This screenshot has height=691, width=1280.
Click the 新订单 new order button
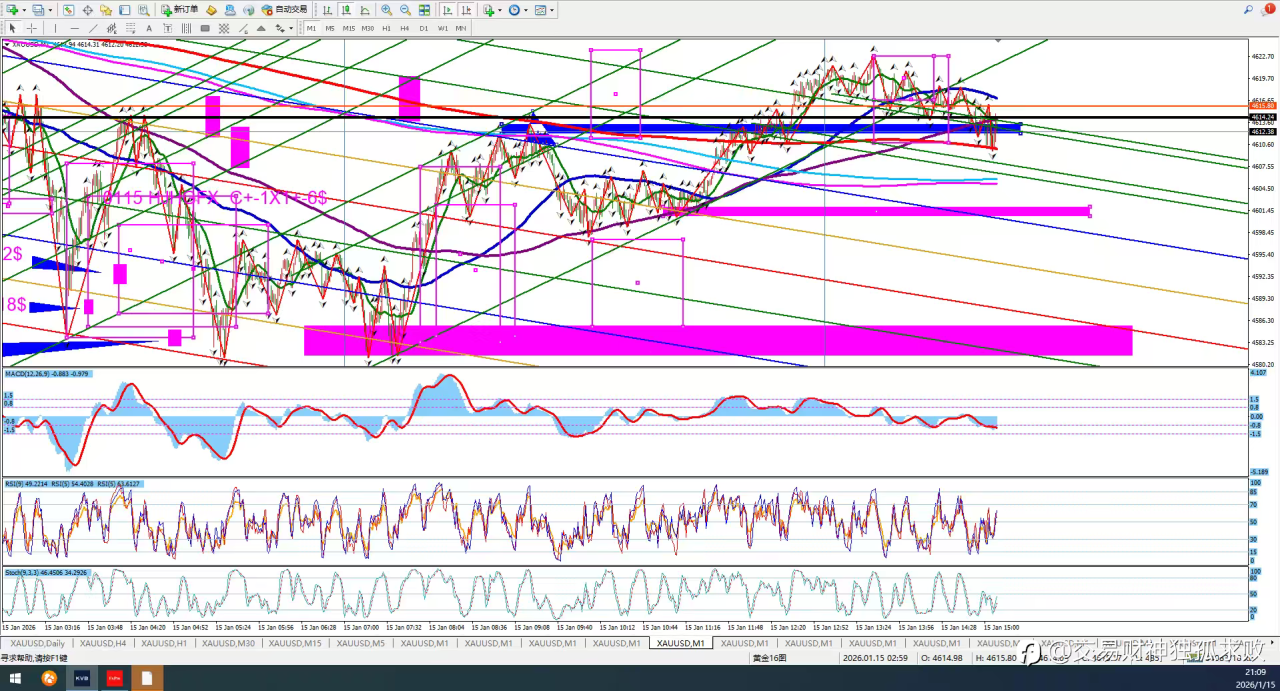(180, 10)
